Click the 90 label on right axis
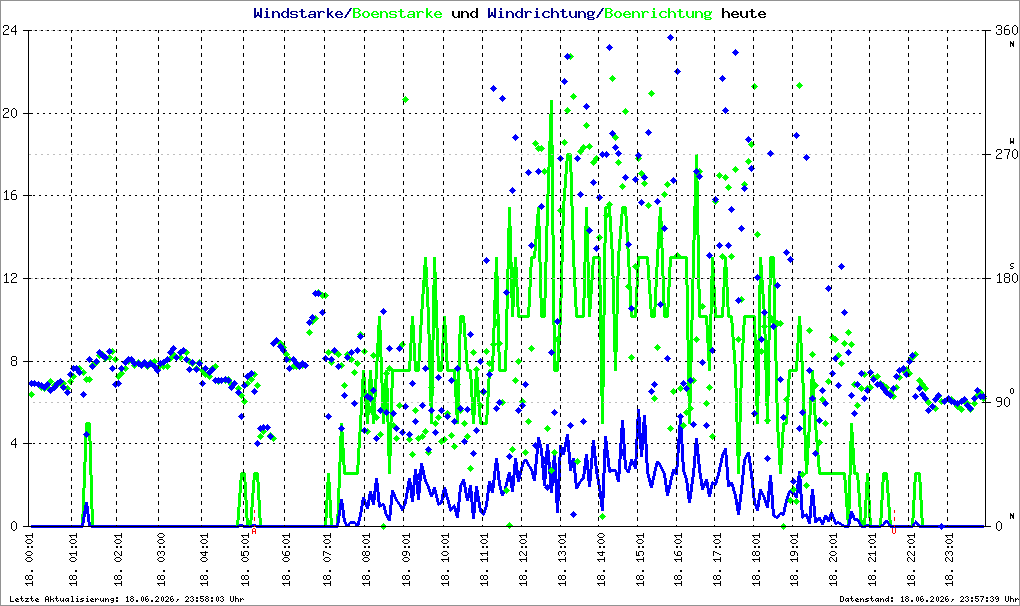This screenshot has height=606, width=1020. (1002, 402)
